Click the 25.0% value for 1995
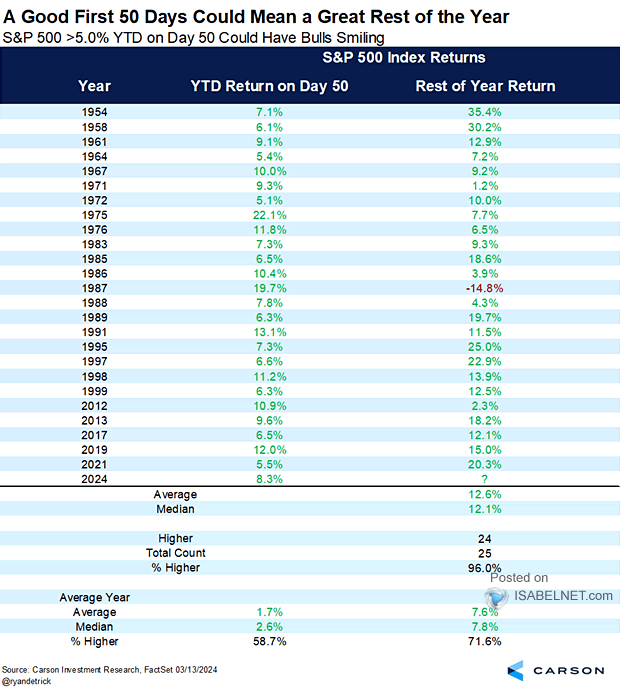 click(x=484, y=347)
